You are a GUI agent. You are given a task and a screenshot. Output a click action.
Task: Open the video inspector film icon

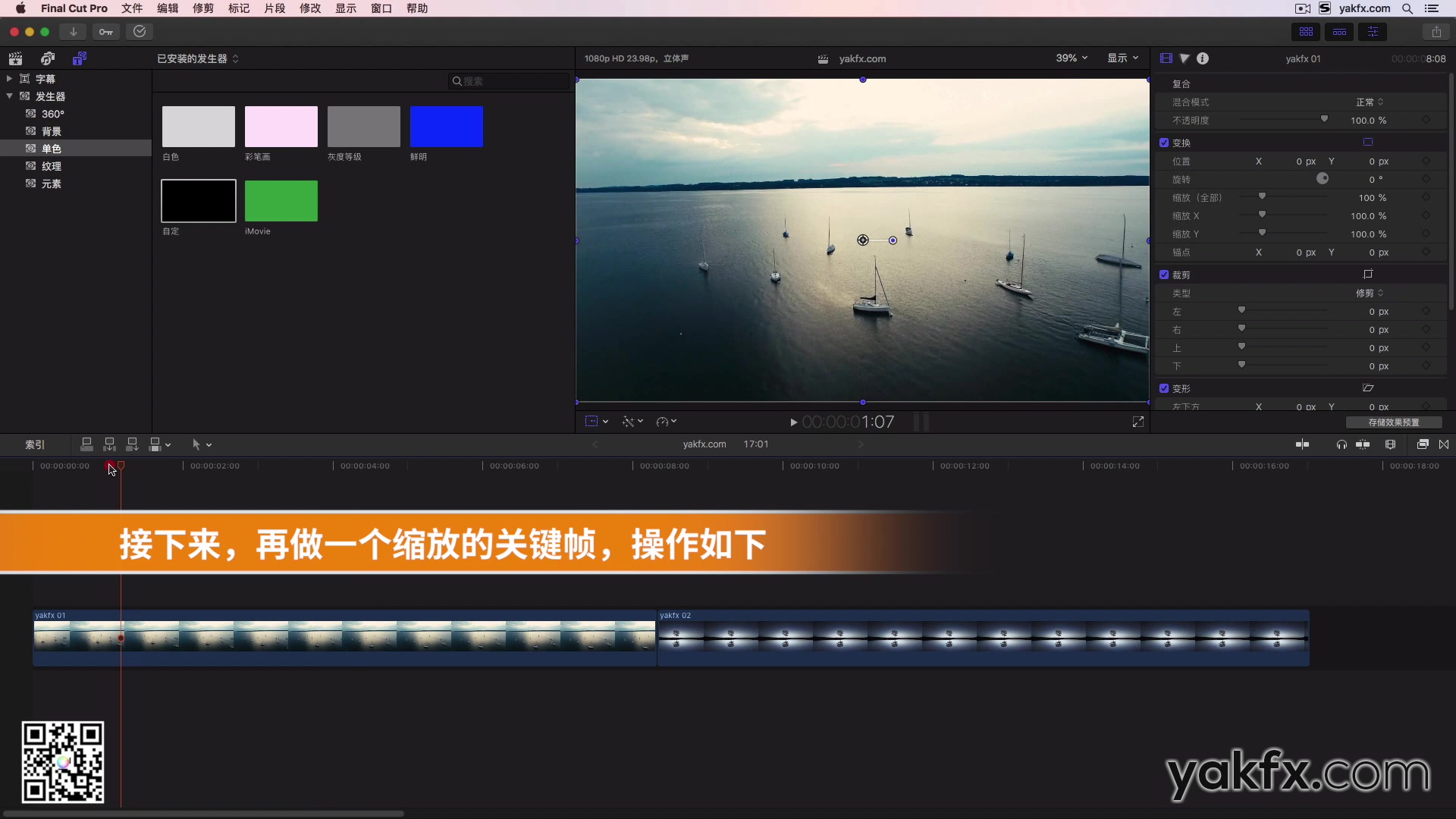pyautogui.click(x=1166, y=58)
